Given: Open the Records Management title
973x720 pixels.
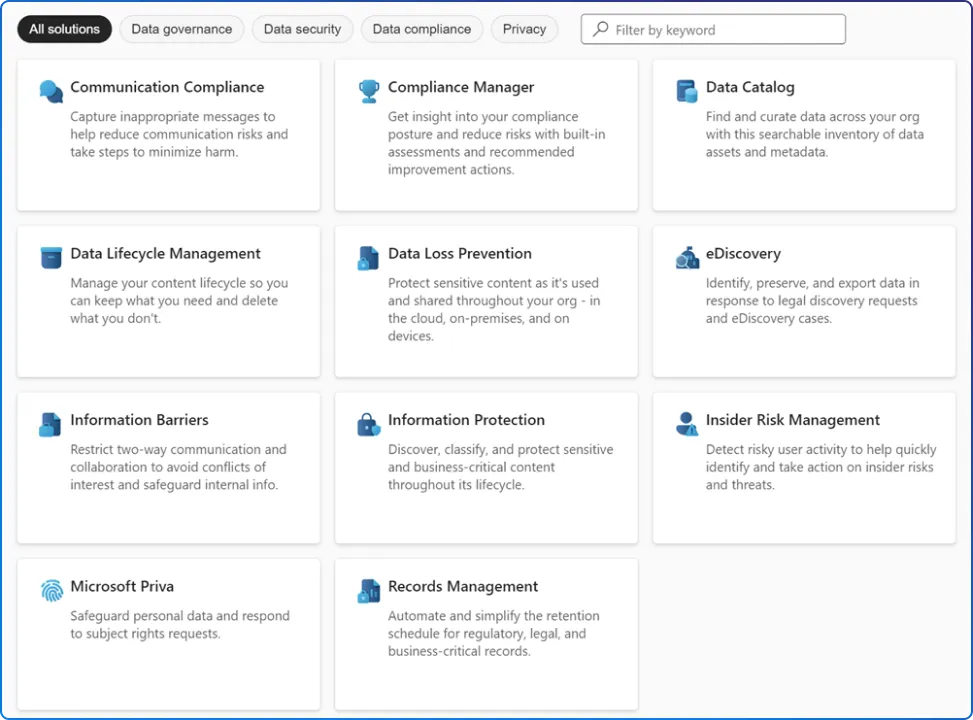Looking at the screenshot, I should (x=463, y=587).
